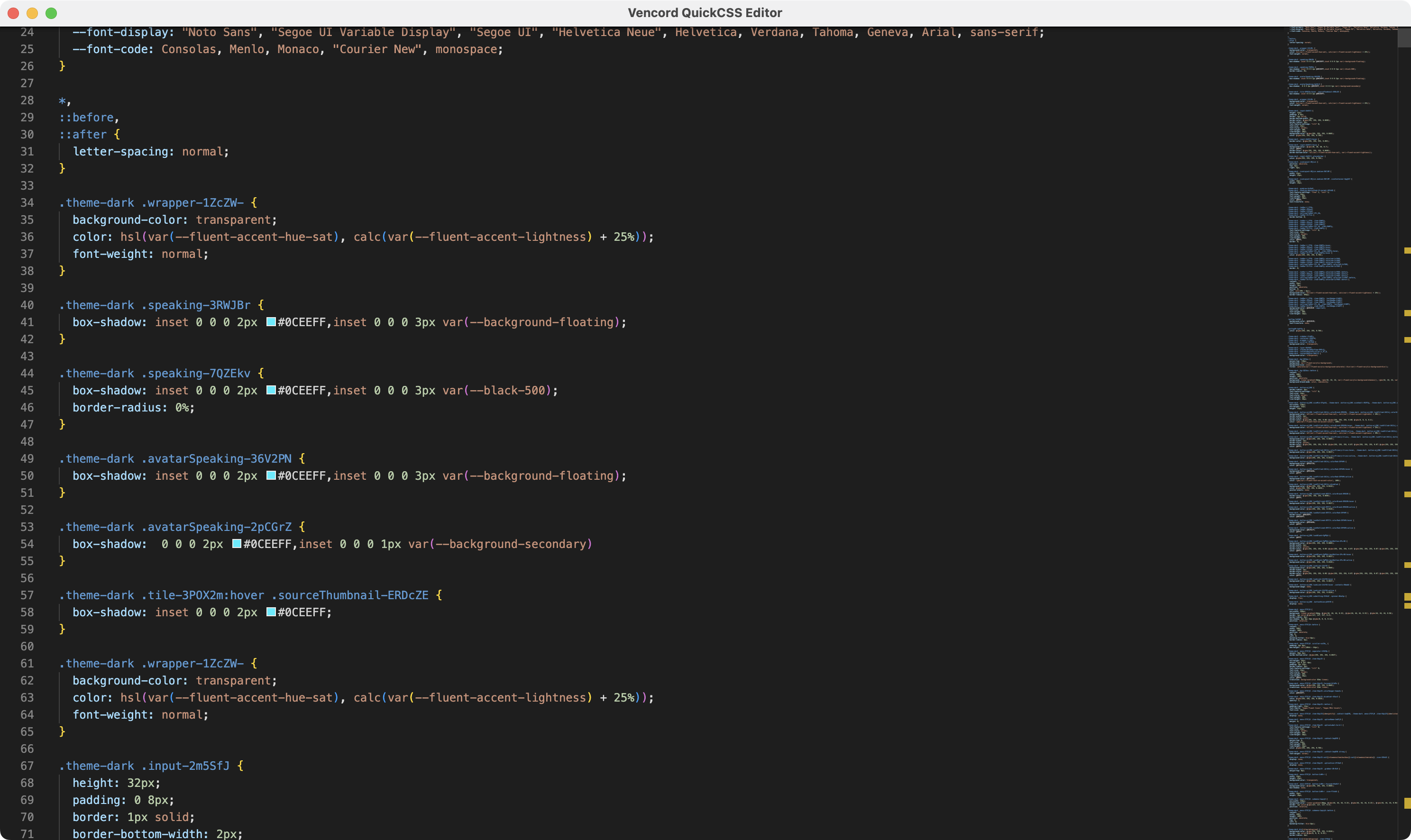Click line number 34 in the gutter
This screenshot has width=1411, height=840.
click(x=27, y=202)
